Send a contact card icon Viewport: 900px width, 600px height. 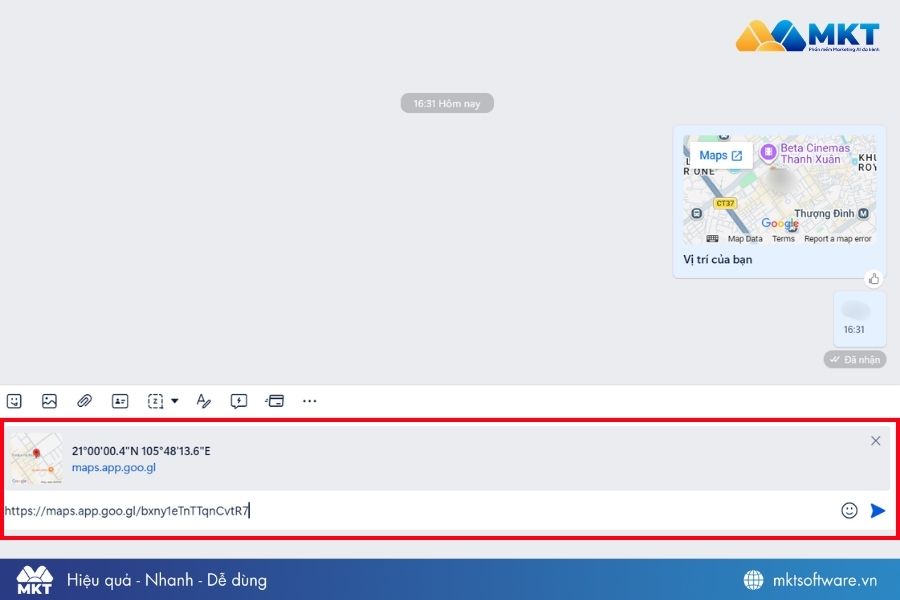120,401
